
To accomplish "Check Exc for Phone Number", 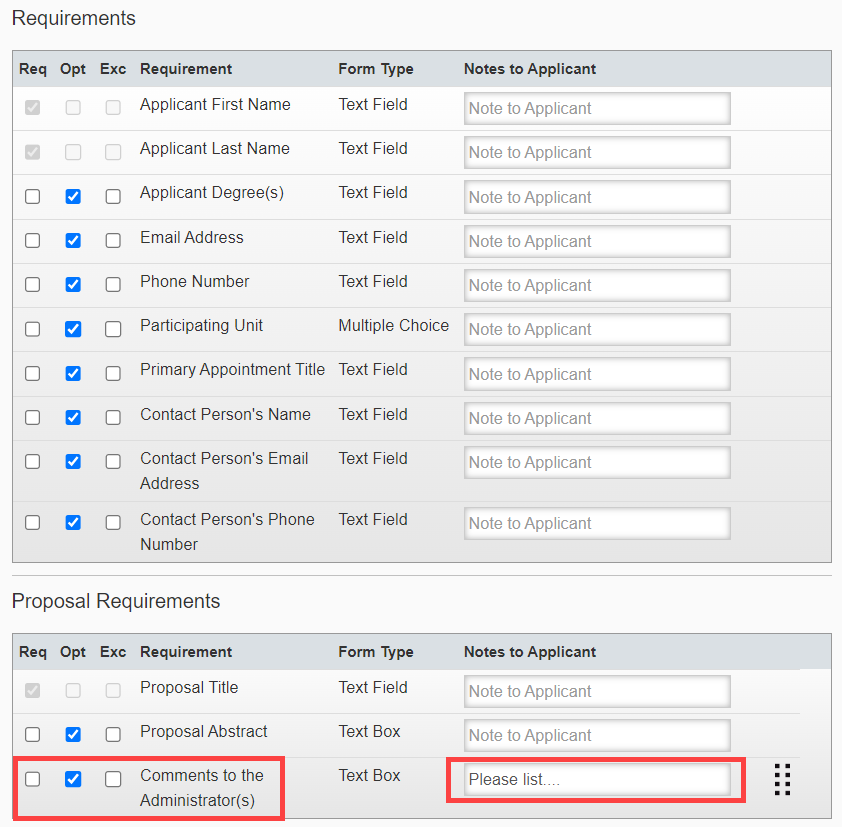I will click(x=113, y=285).
